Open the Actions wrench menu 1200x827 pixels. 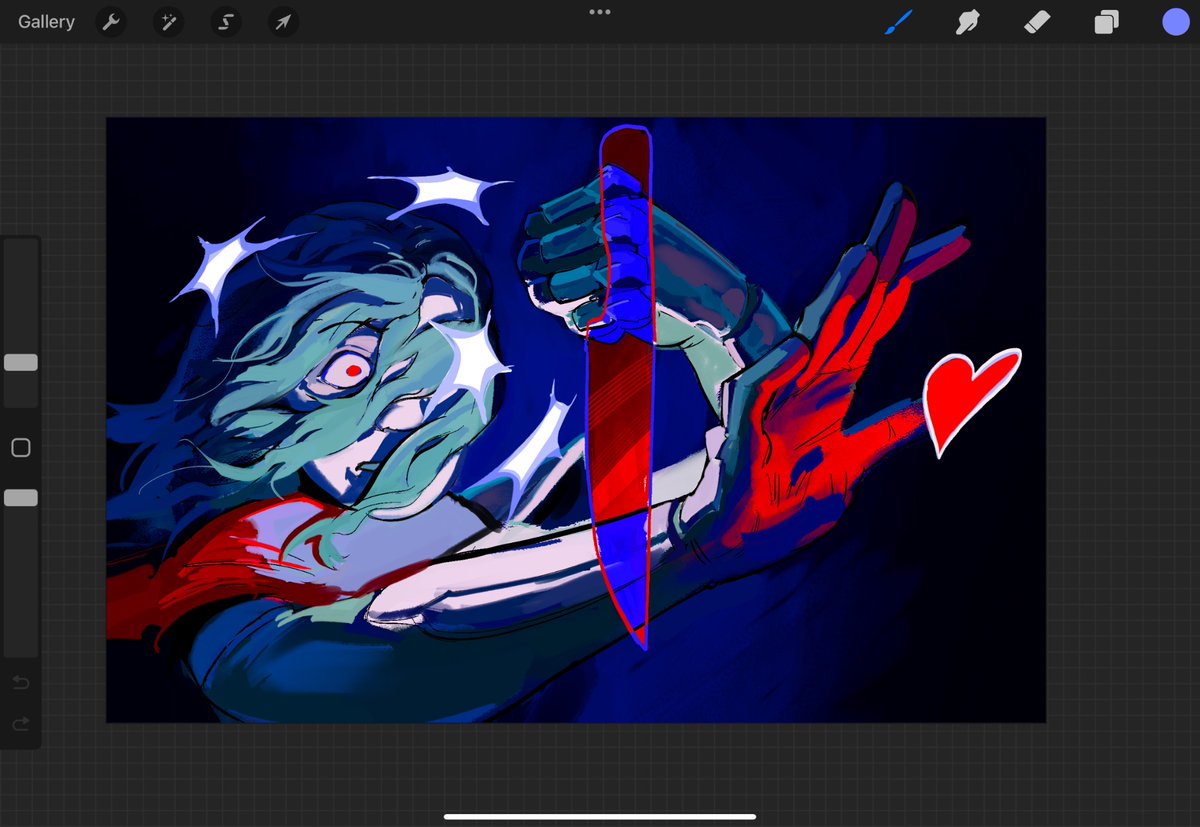111,22
